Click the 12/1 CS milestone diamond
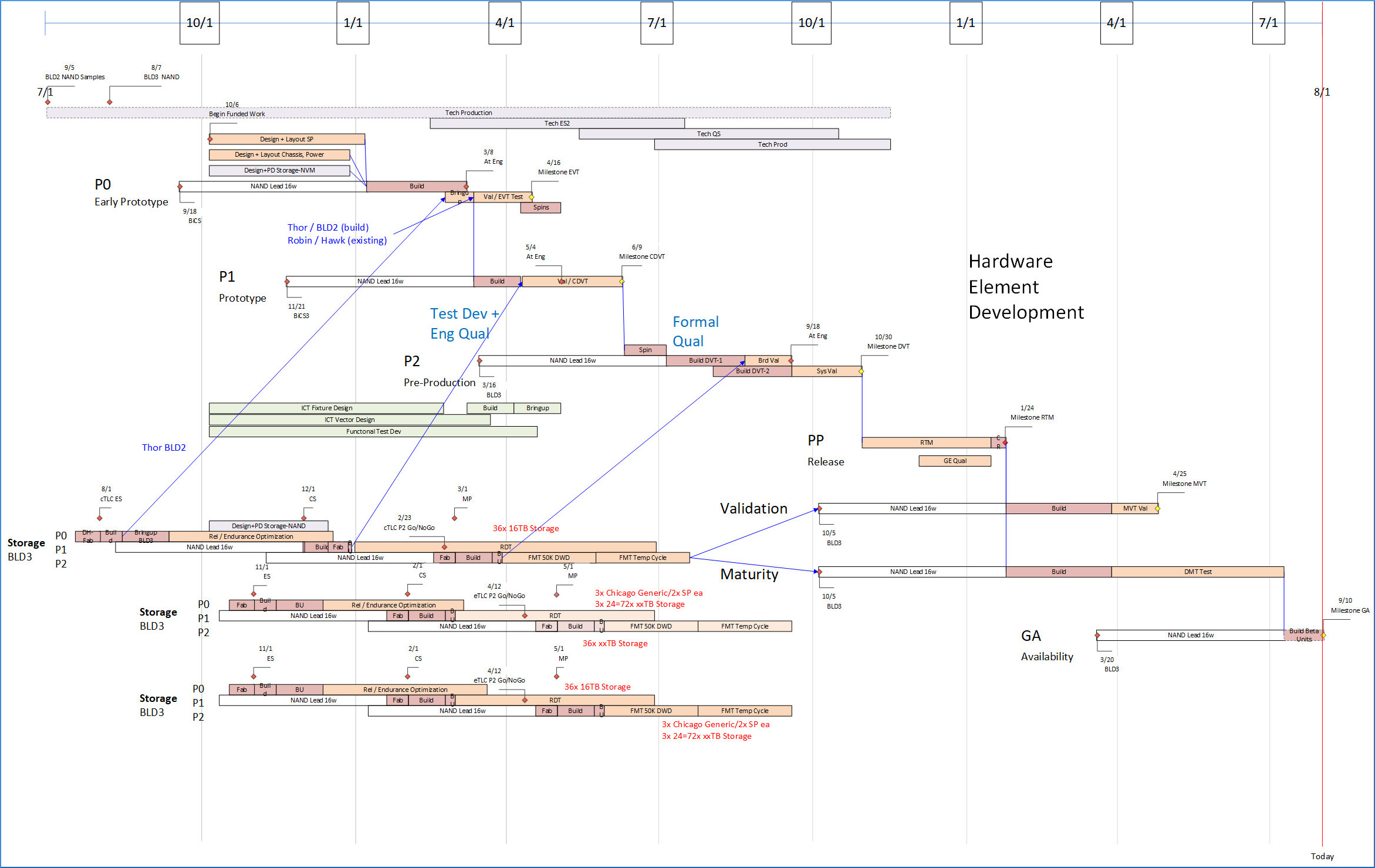 coord(304,518)
